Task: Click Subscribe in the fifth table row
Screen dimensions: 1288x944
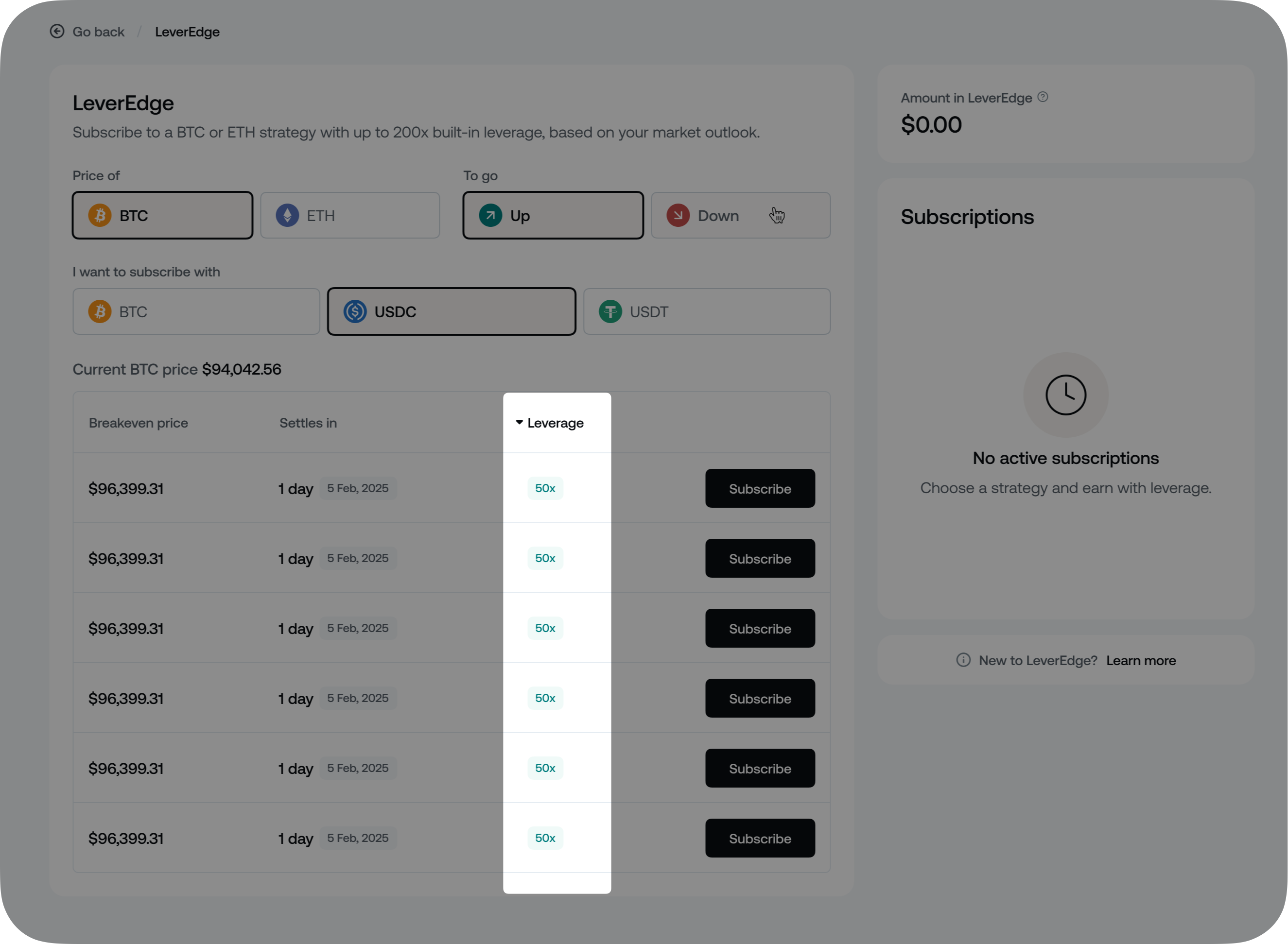Action: tap(760, 769)
